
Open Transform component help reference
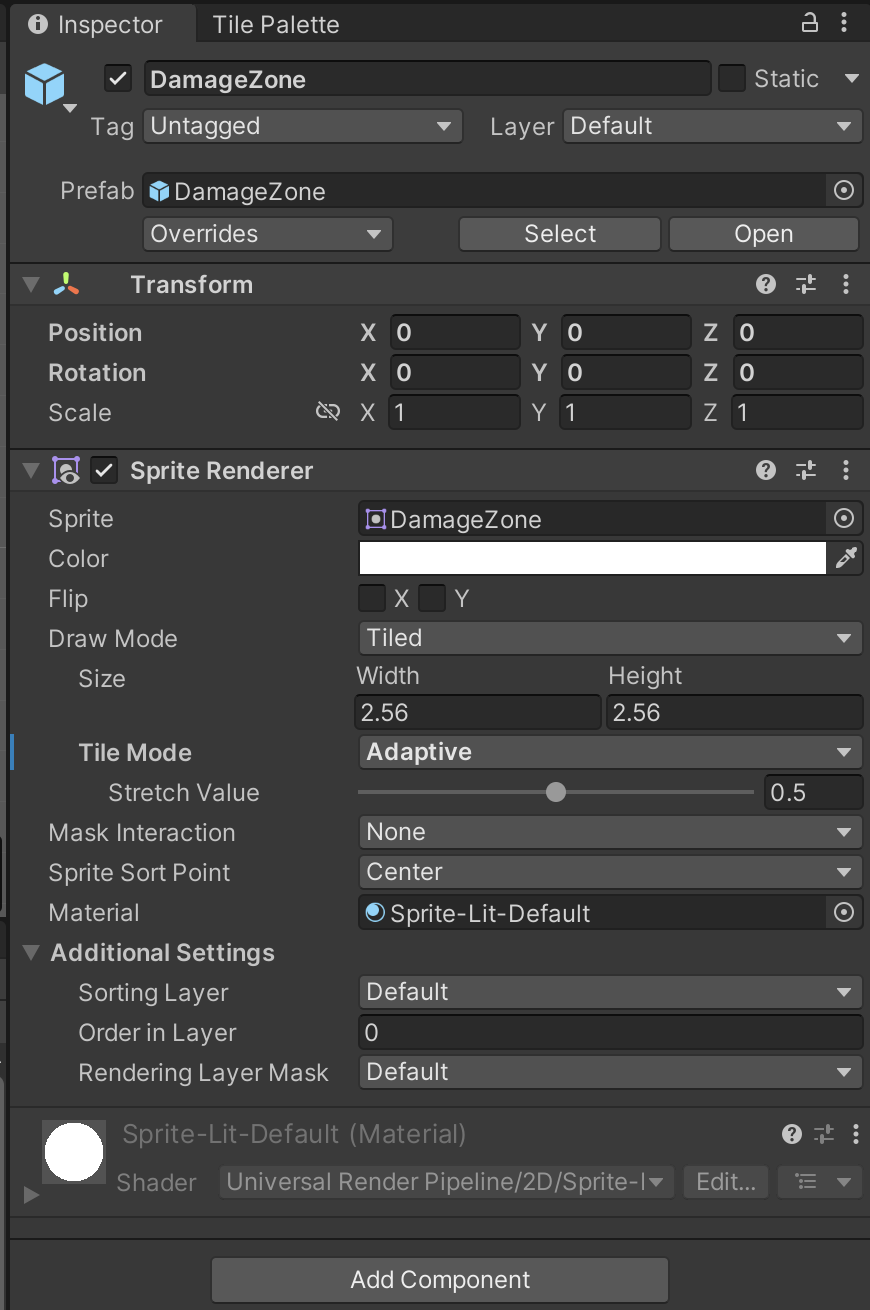coord(766,285)
